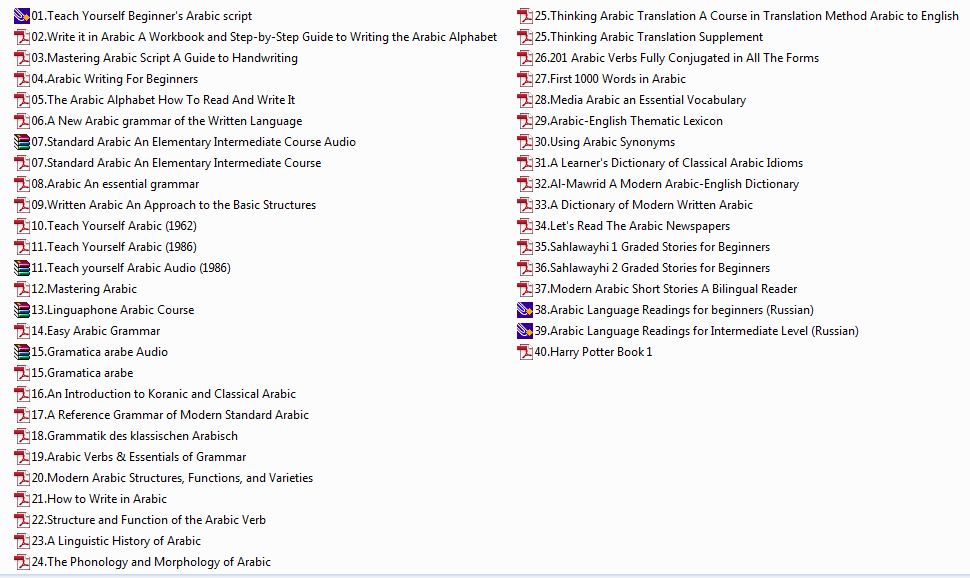Click the archive icon beside Teach yourself Arabic Audio (1986)
This screenshot has width=970, height=578.
(x=22, y=268)
